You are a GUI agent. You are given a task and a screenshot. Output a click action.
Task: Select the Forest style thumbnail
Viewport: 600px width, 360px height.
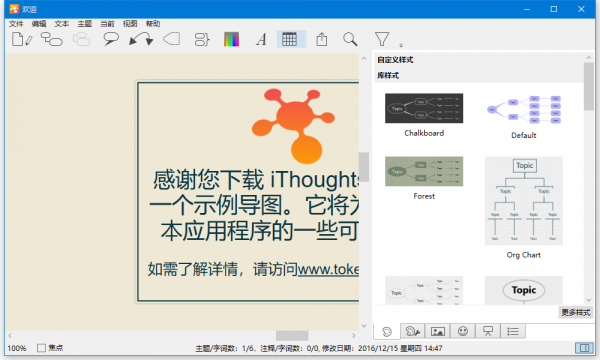click(x=424, y=171)
